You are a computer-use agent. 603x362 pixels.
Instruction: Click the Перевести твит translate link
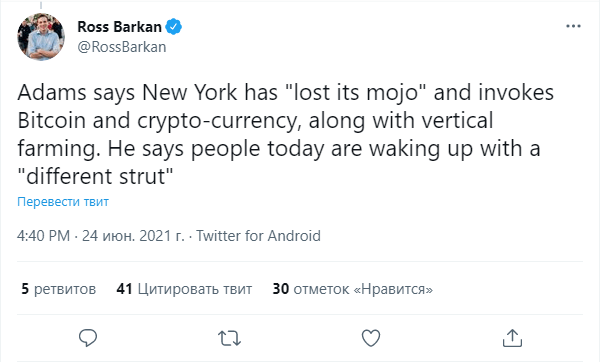tap(63, 202)
